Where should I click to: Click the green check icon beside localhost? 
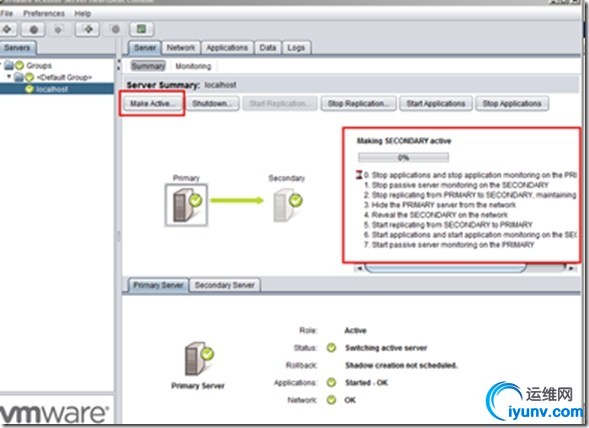[29, 89]
